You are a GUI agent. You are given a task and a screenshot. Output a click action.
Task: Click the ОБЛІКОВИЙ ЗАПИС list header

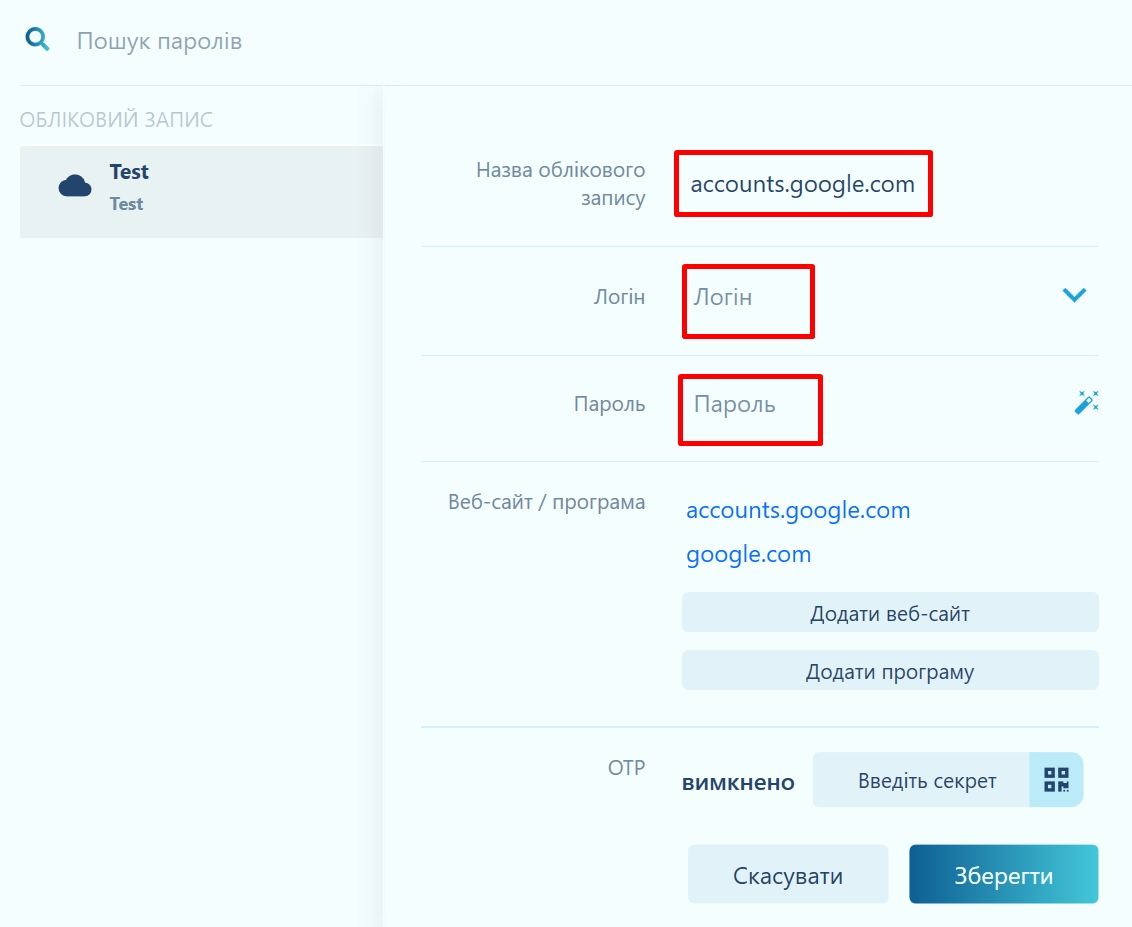(x=116, y=120)
